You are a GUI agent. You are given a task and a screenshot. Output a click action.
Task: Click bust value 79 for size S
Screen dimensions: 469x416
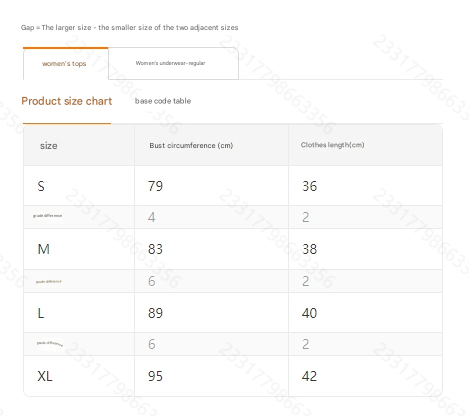pos(155,186)
